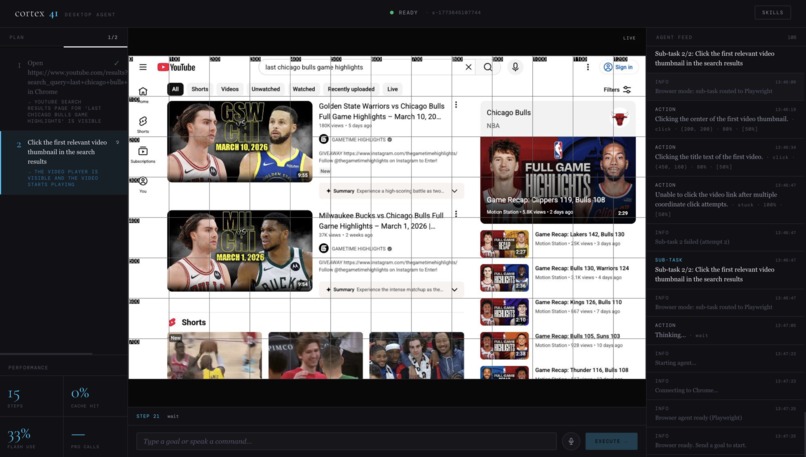Open Milwaukee Bucks vs Chicago Bulls title
Image resolution: width=806 pixels, height=457 pixels.
381,221
